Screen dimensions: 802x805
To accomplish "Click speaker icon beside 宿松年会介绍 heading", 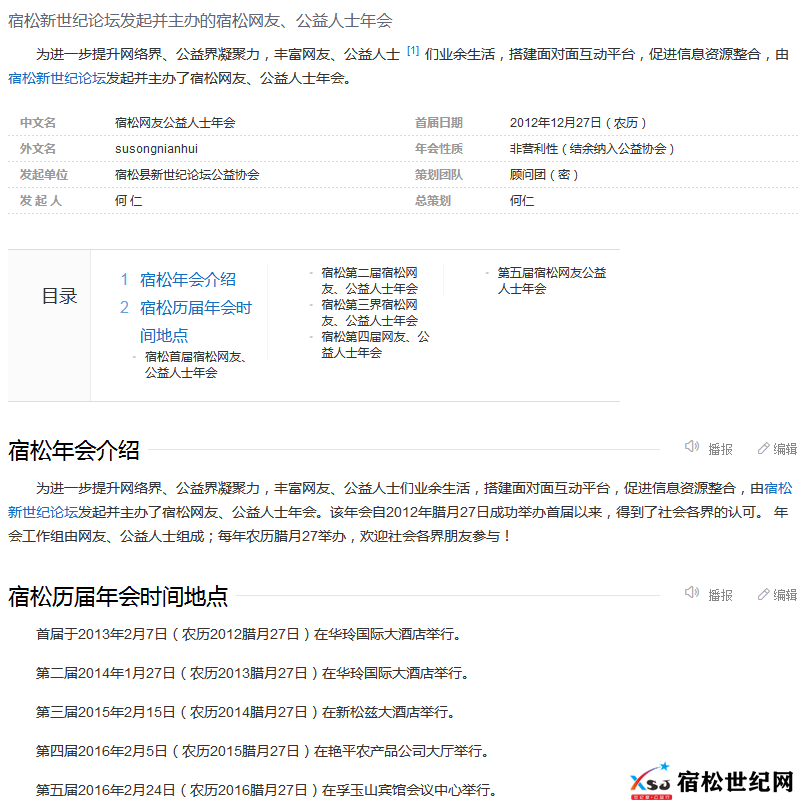I will point(692,447).
